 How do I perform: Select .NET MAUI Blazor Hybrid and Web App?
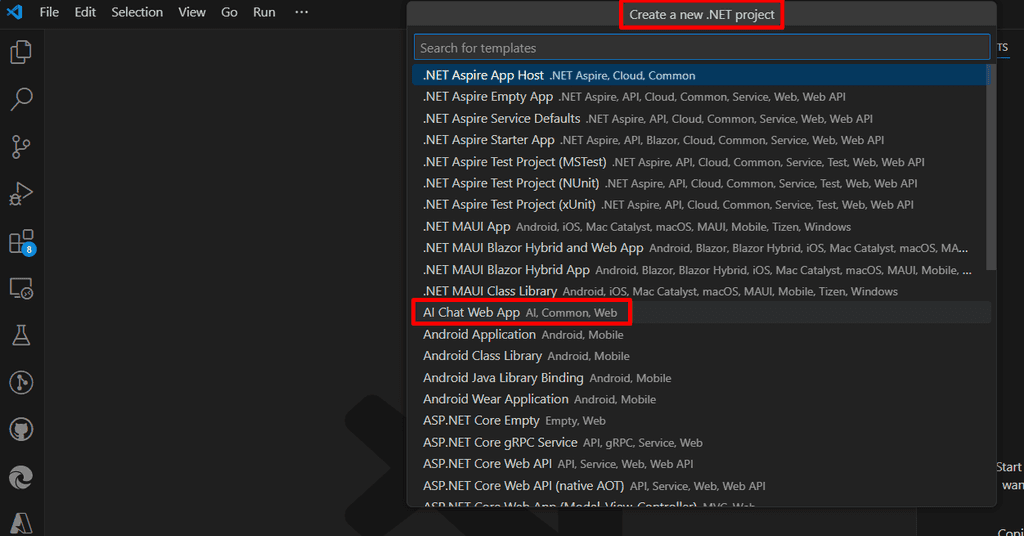point(701,248)
